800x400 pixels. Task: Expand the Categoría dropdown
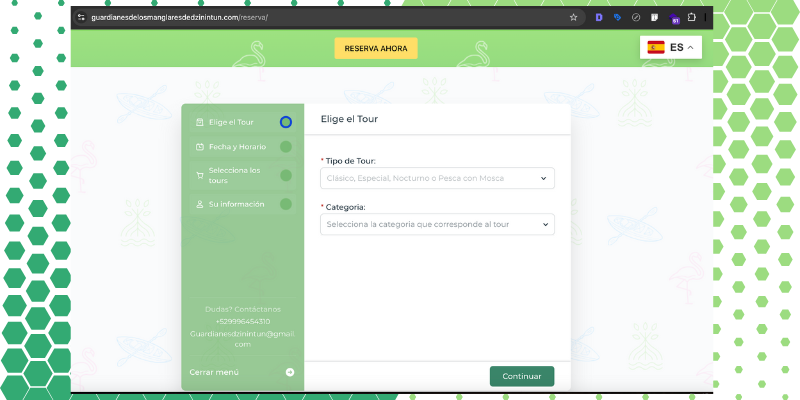437,224
